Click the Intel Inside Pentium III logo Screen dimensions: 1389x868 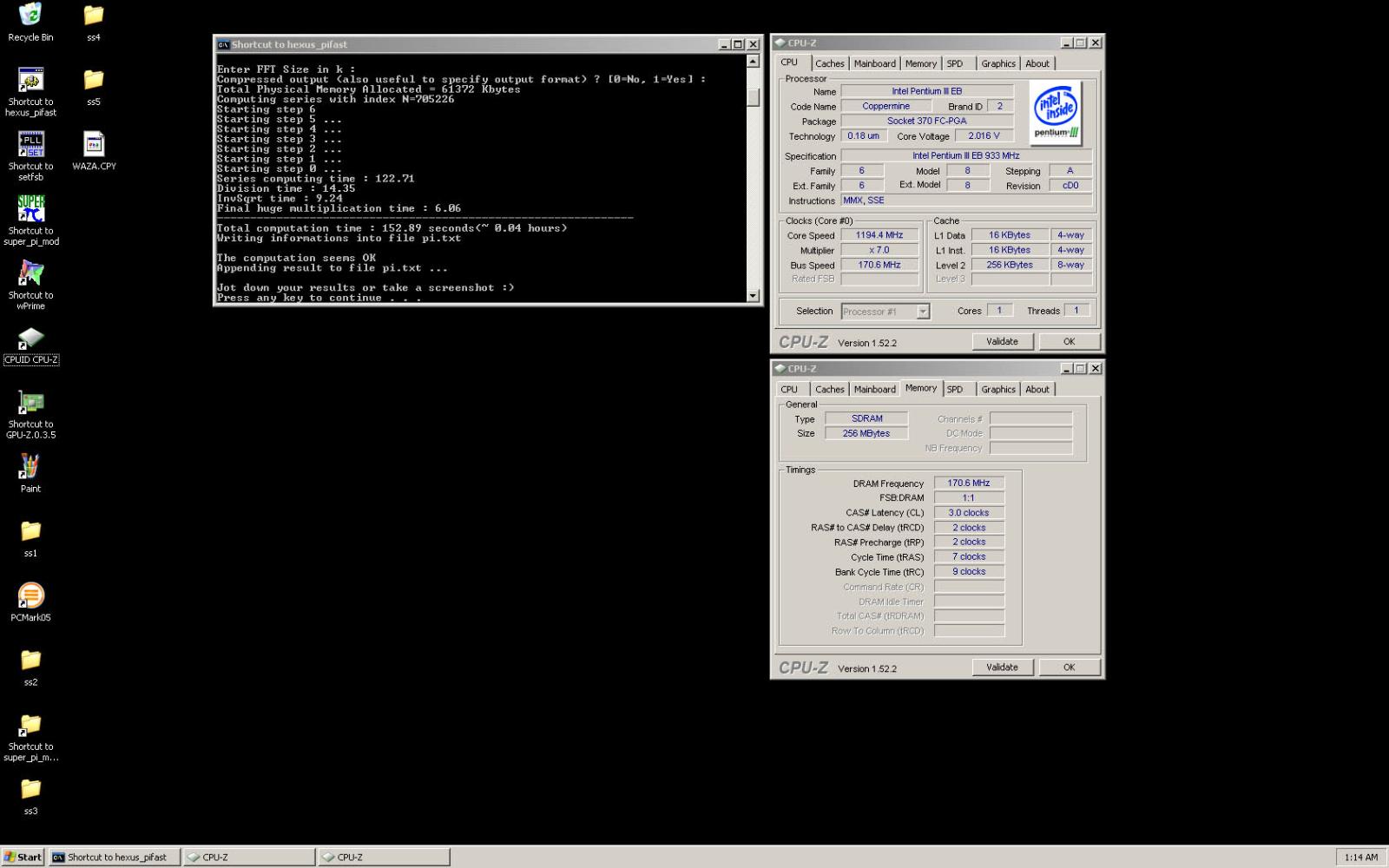[x=1056, y=113]
